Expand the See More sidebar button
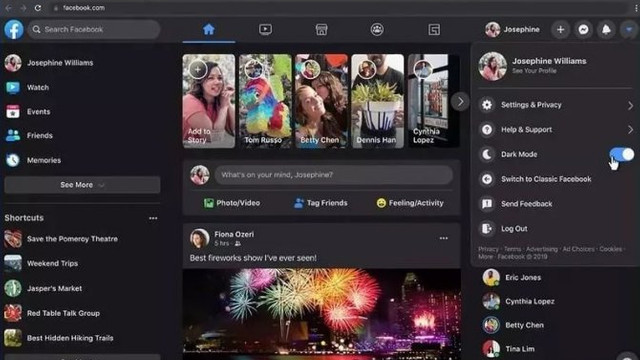Image resolution: width=640 pixels, height=360 pixels. click(82, 185)
